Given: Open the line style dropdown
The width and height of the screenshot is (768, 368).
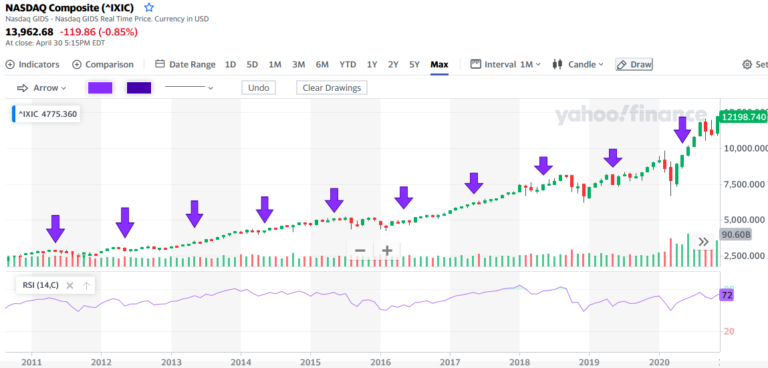Looking at the screenshot, I should [189, 88].
